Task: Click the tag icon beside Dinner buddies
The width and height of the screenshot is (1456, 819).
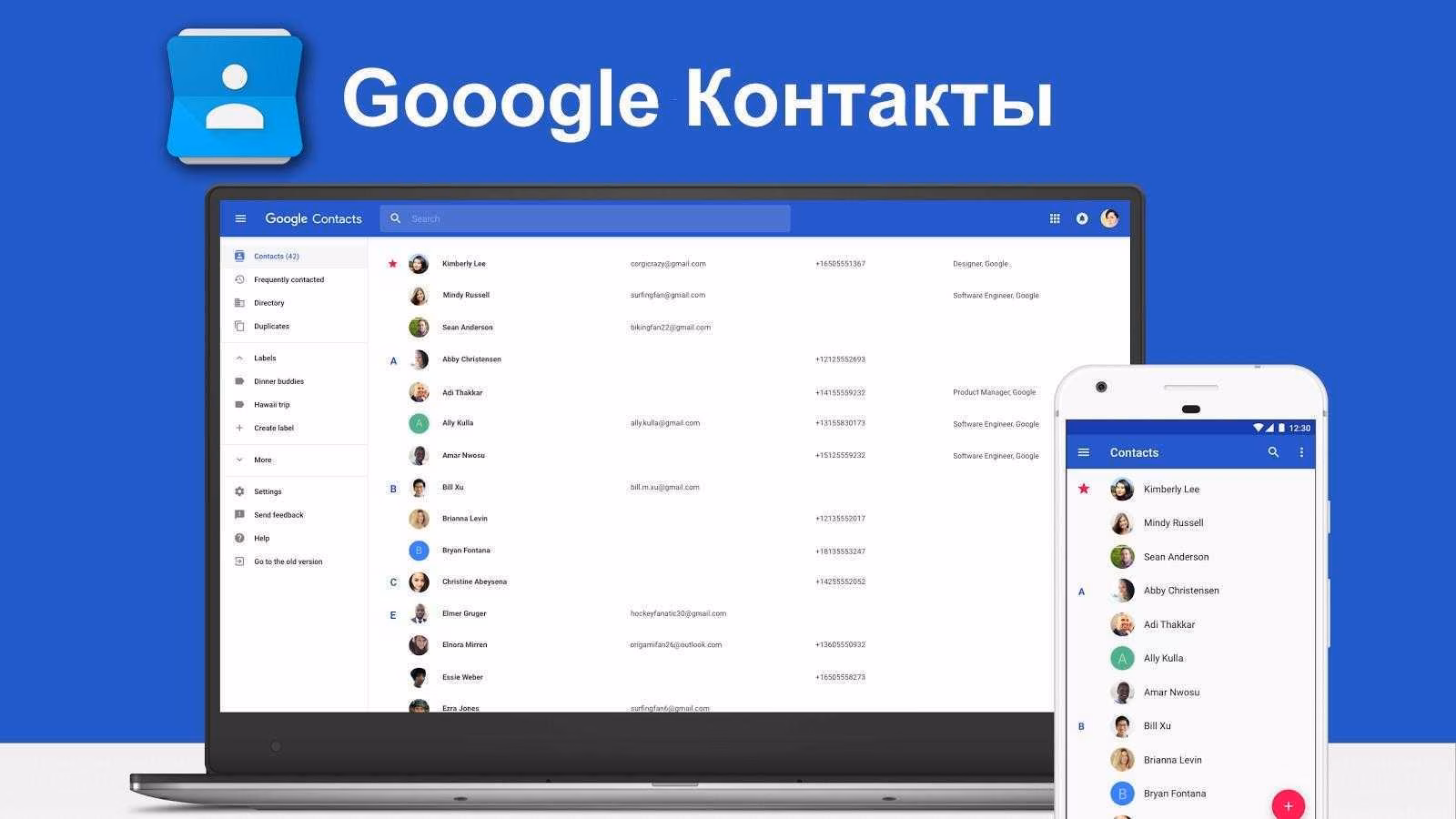Action: (239, 381)
